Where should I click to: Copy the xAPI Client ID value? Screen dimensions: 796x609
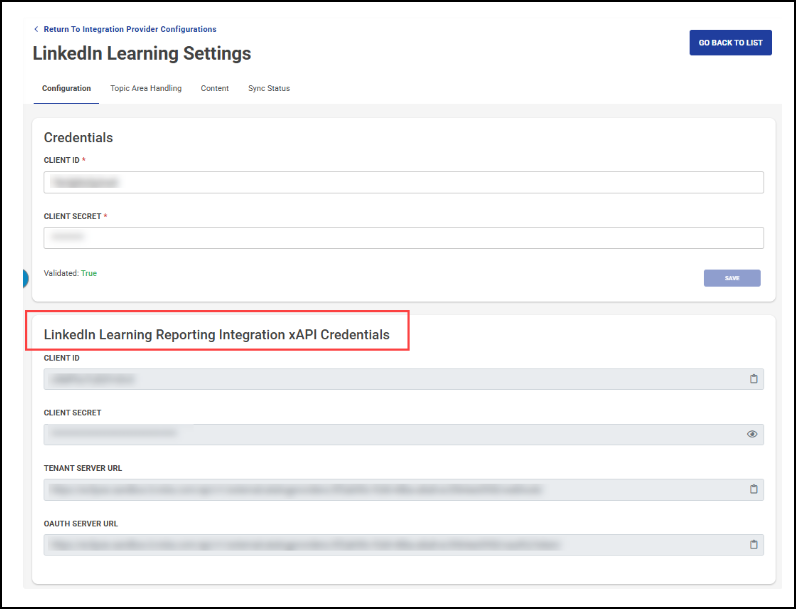click(754, 379)
